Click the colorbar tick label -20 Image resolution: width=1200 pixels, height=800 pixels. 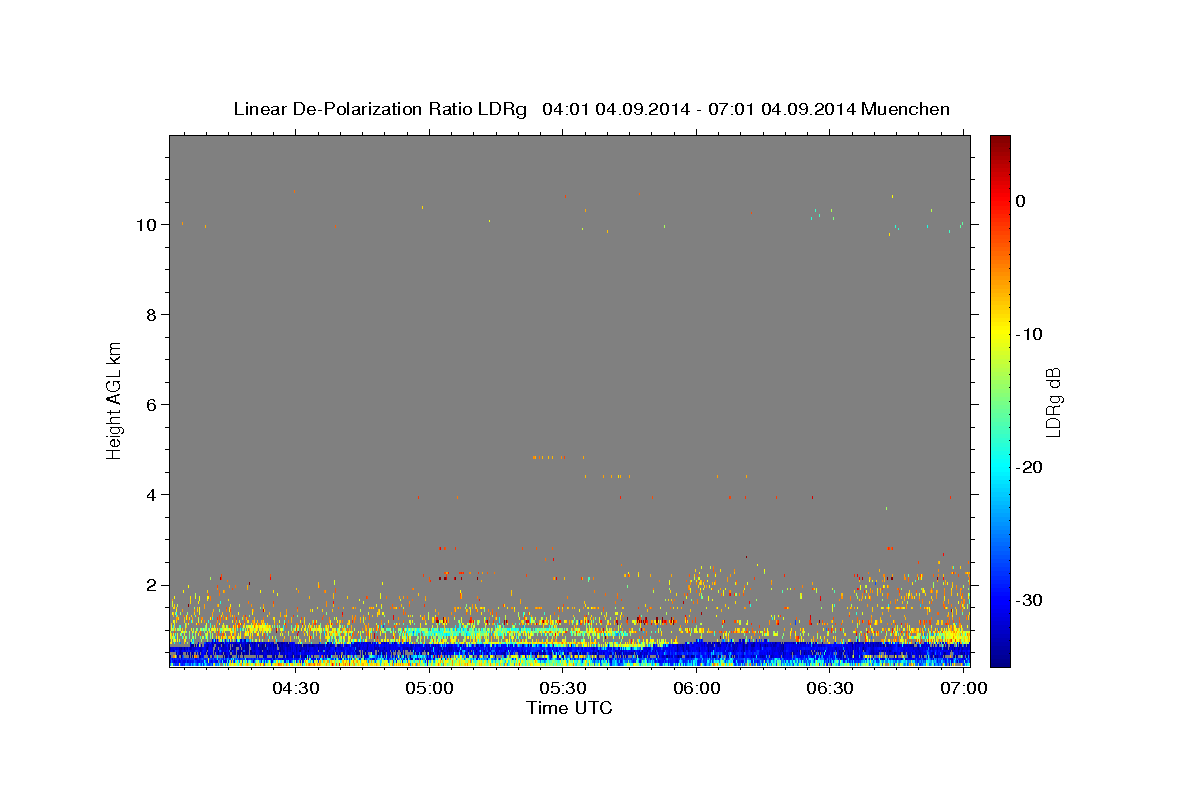click(x=1029, y=467)
